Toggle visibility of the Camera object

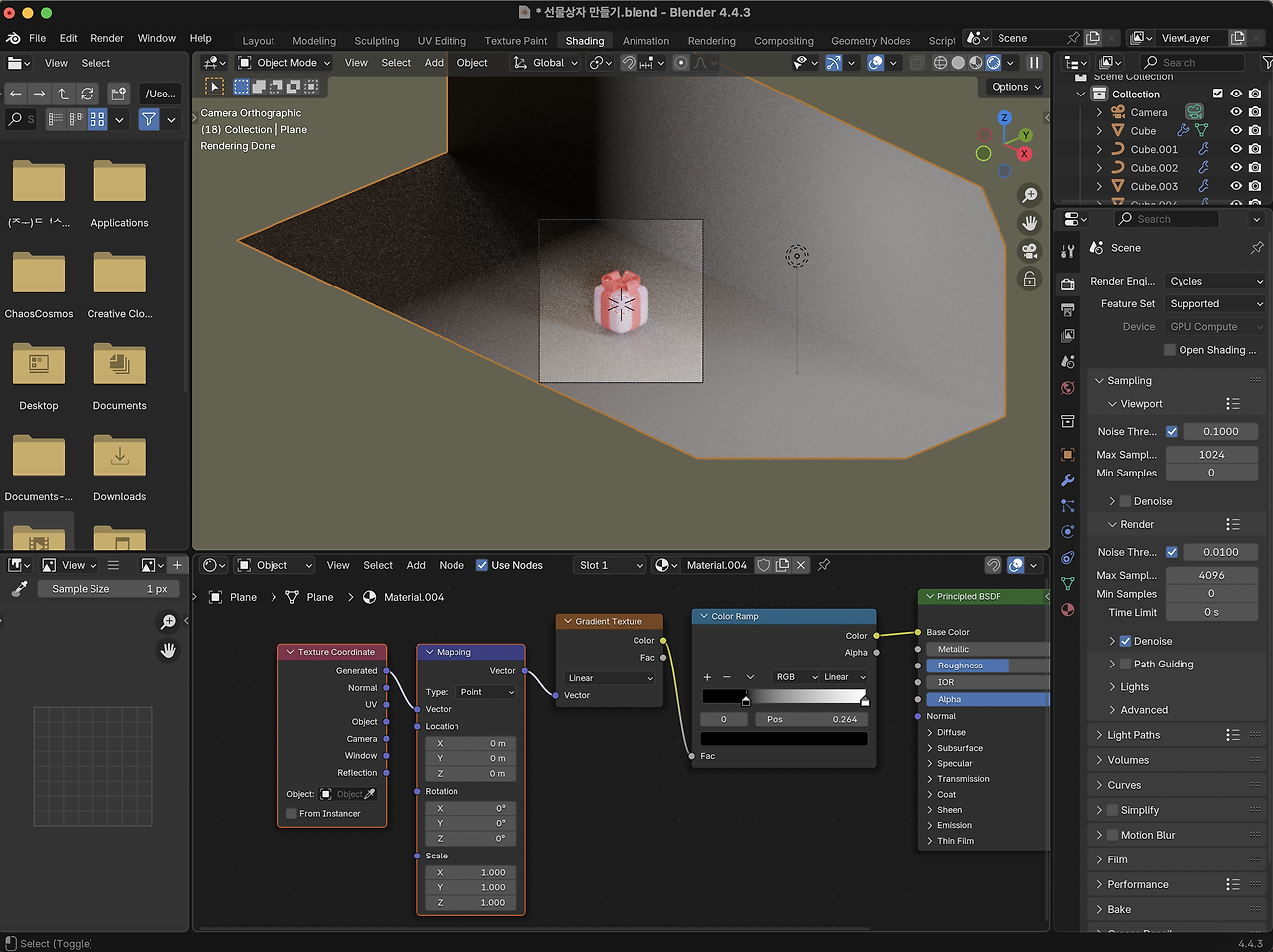click(1236, 112)
